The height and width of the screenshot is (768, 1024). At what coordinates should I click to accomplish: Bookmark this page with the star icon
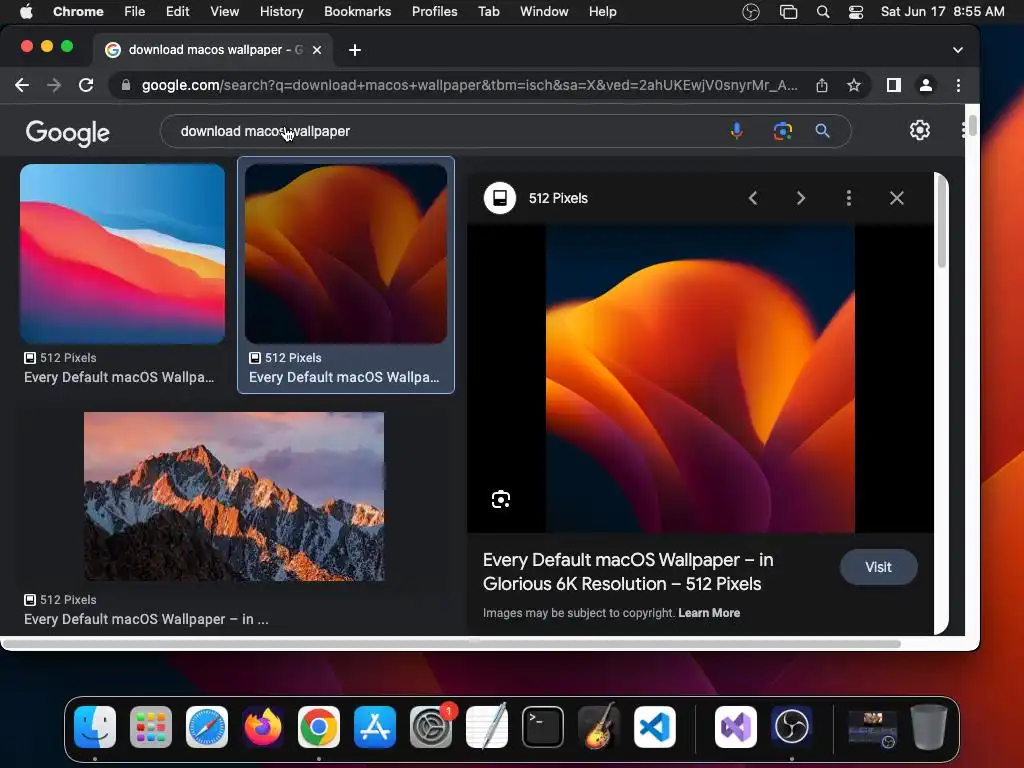[x=854, y=85]
